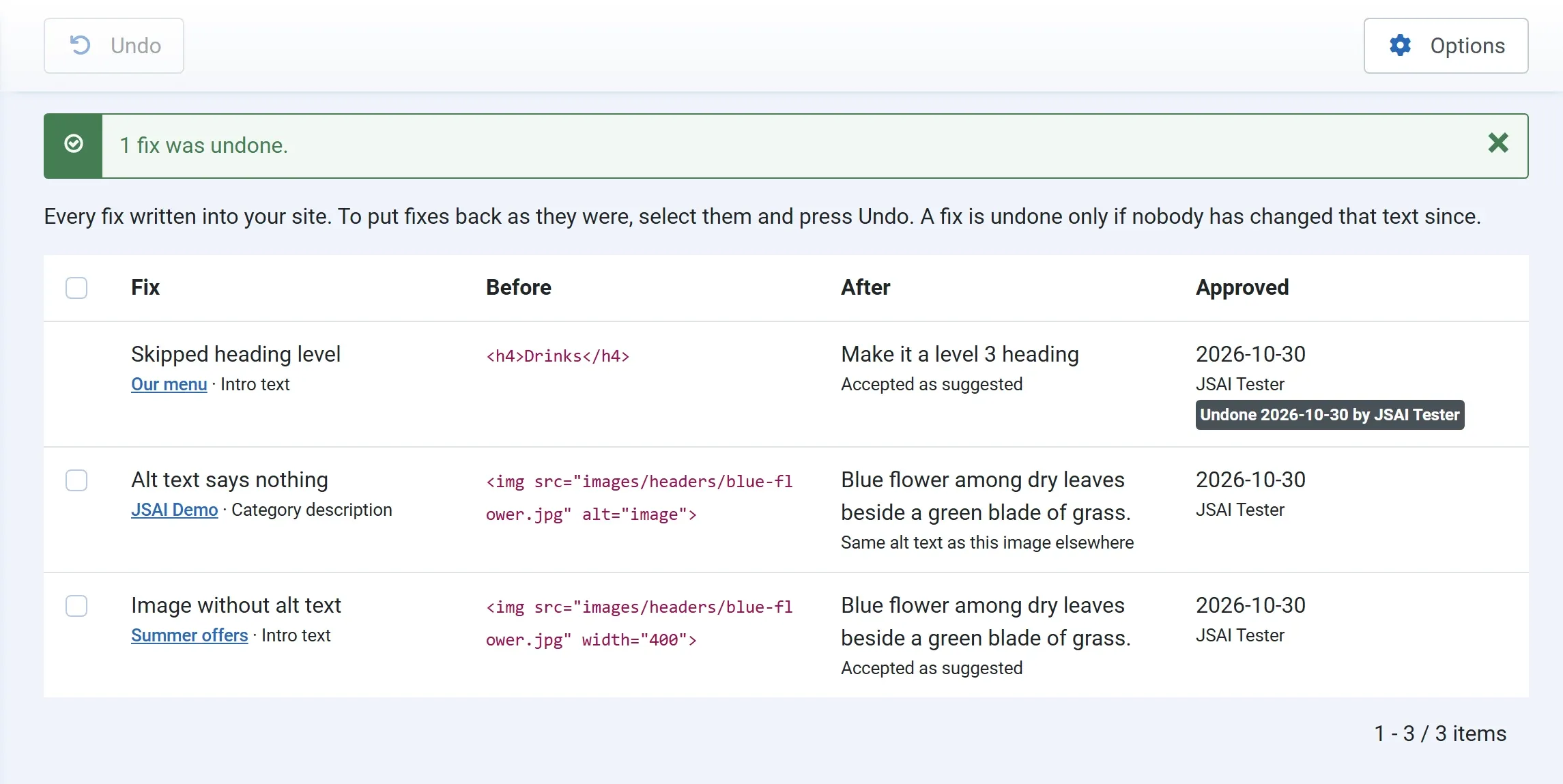1563x784 pixels.
Task: Click the 'Approved' column header
Action: (1242, 287)
